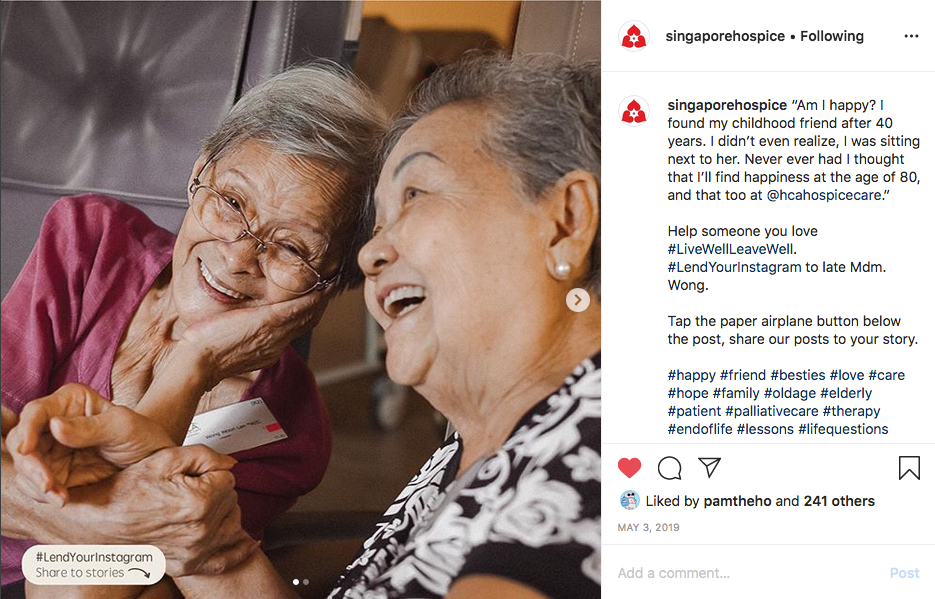
Task: Toggle the Following status
Action: coord(832,36)
